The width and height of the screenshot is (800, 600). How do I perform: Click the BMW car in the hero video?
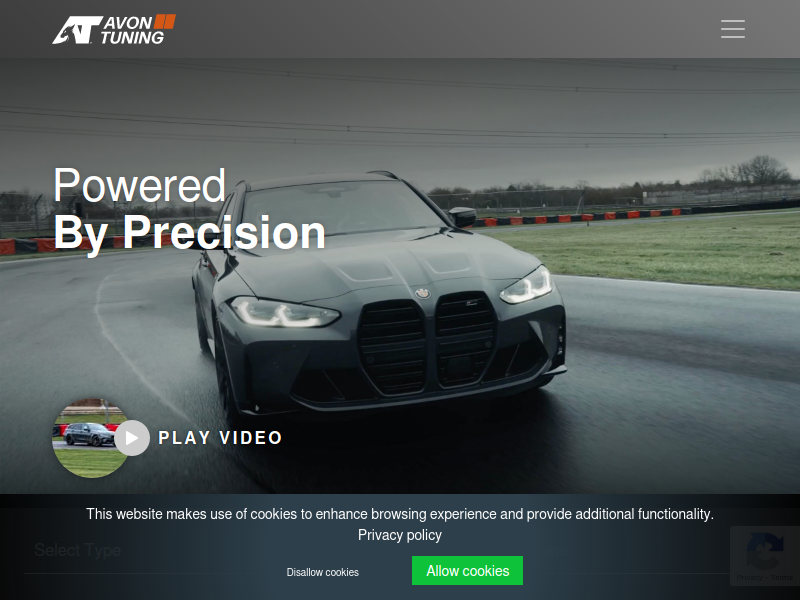click(x=379, y=296)
